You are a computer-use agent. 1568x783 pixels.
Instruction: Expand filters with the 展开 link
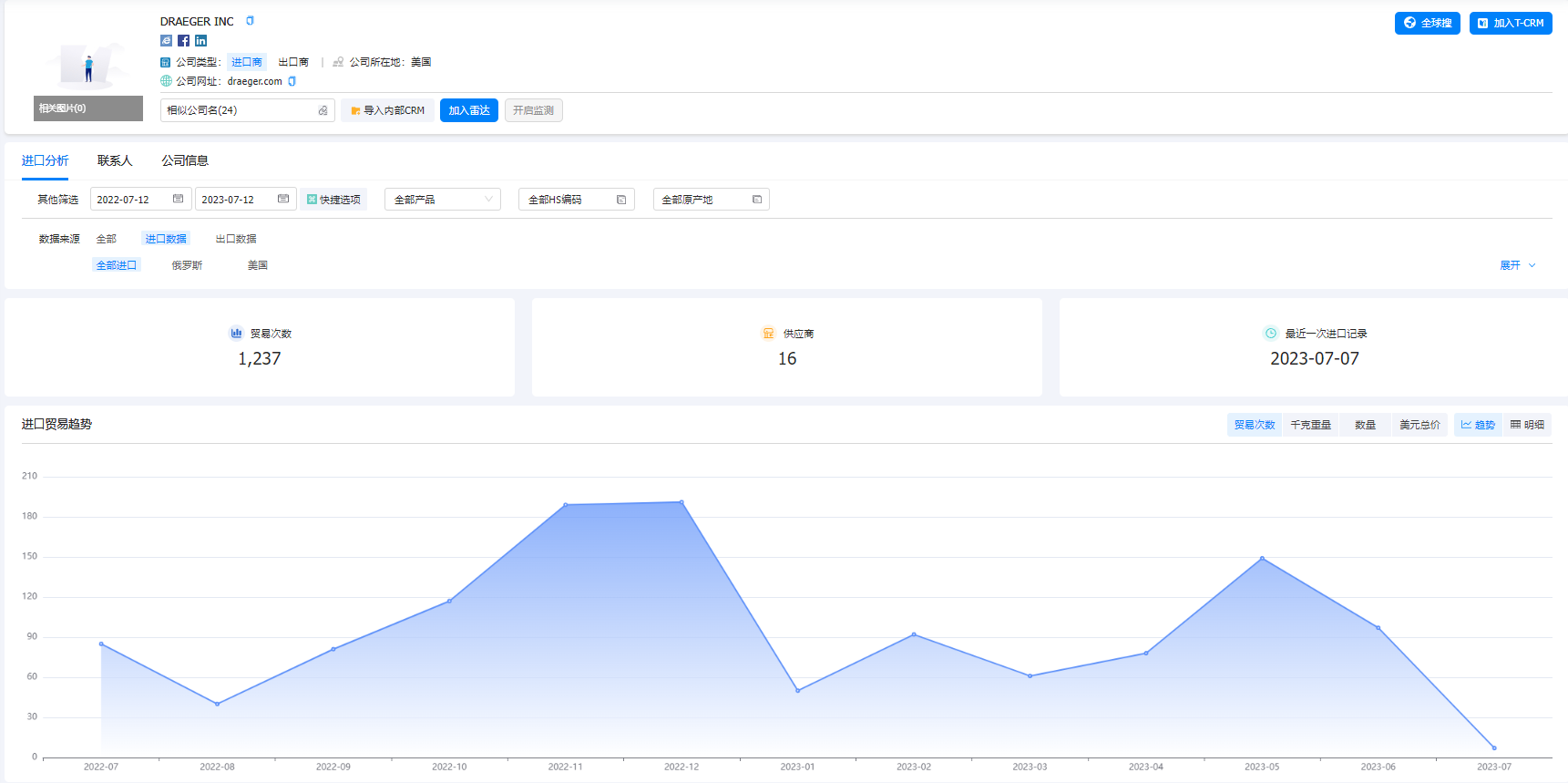click(1517, 265)
